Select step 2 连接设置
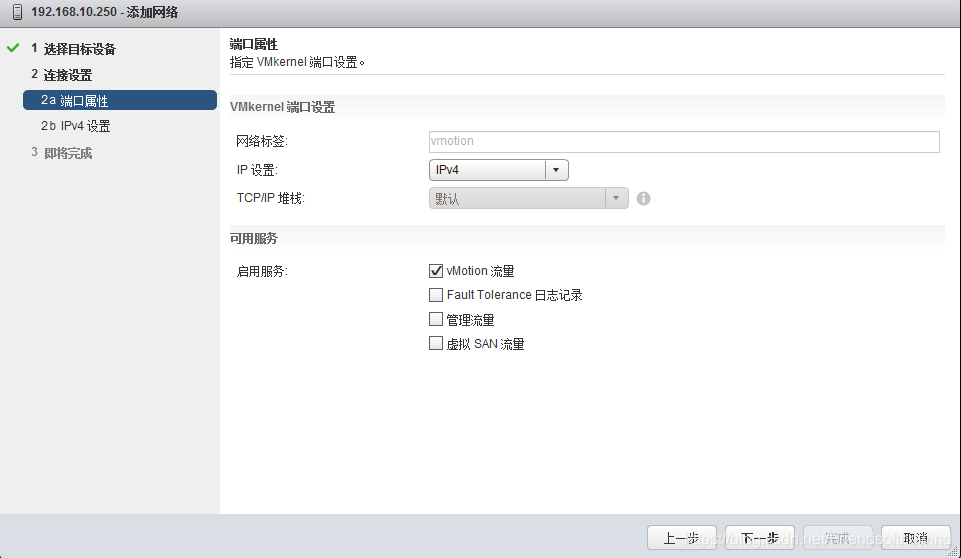961x558 pixels. click(x=62, y=75)
